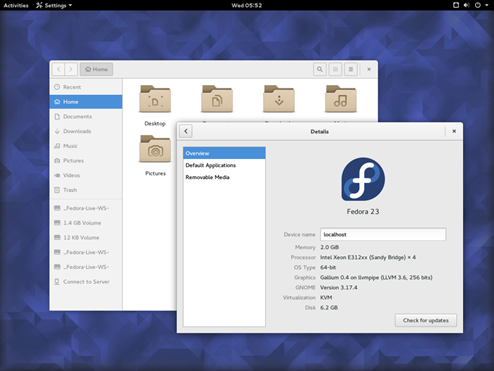Click the Details window title
The image size is (494, 371).
pyautogui.click(x=319, y=131)
